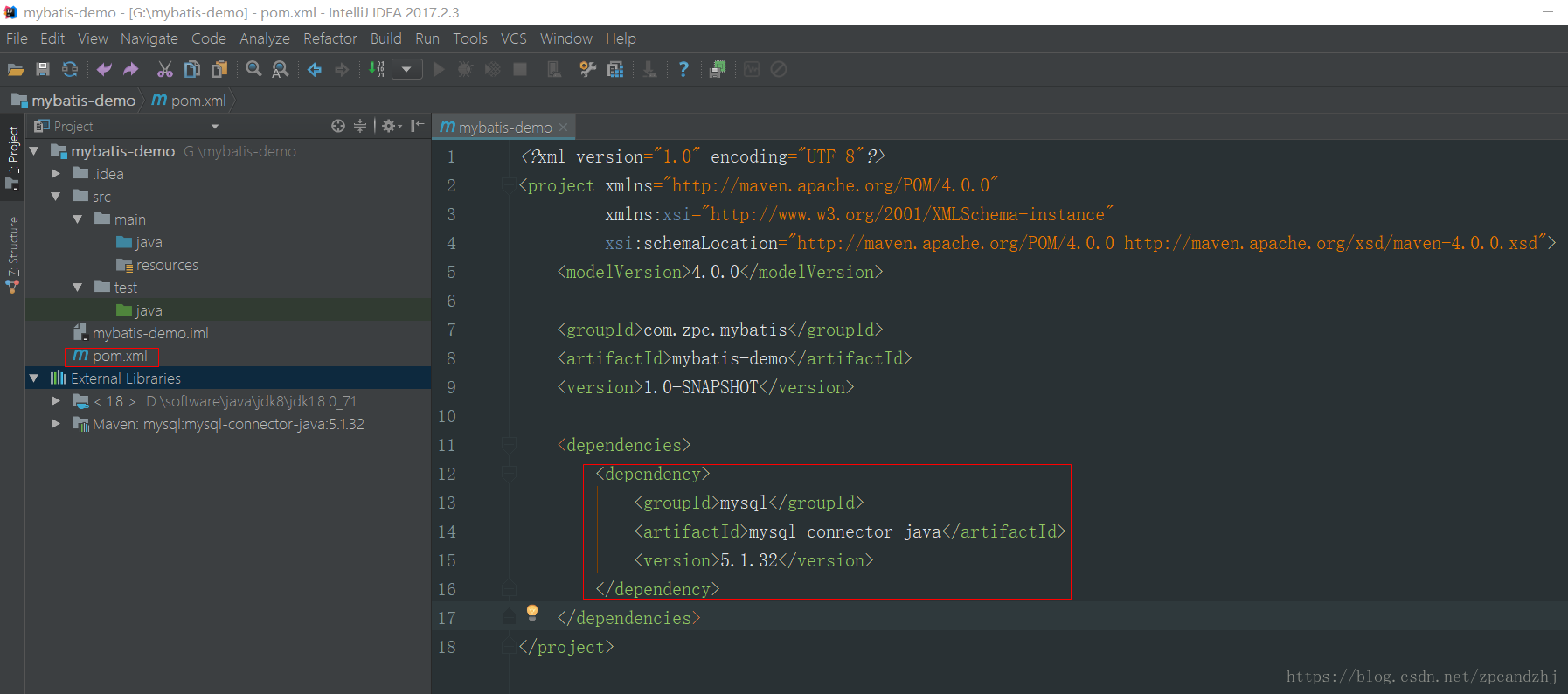Open Project panel gear settings menu

point(392,126)
